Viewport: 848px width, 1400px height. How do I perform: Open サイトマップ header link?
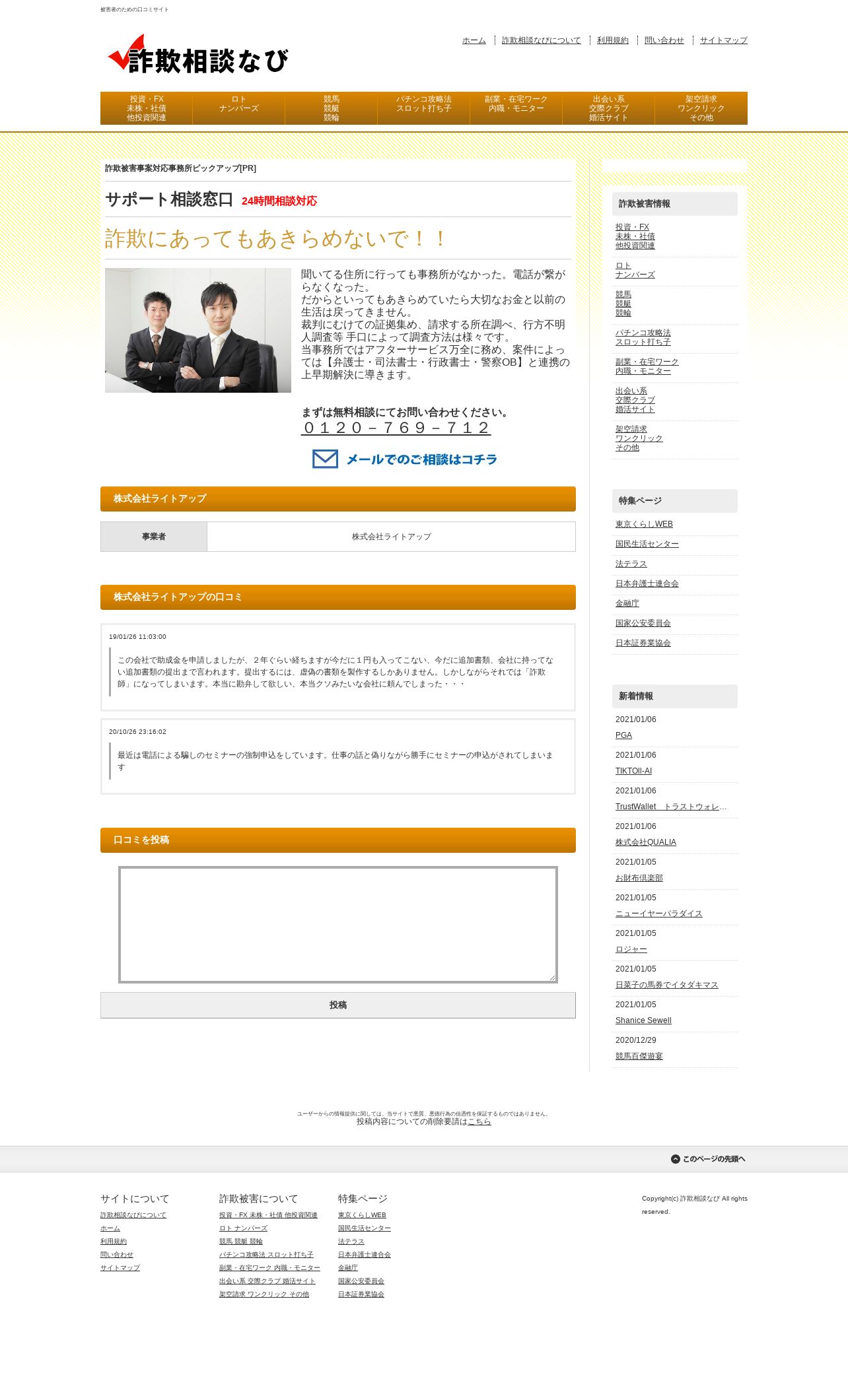pos(724,40)
